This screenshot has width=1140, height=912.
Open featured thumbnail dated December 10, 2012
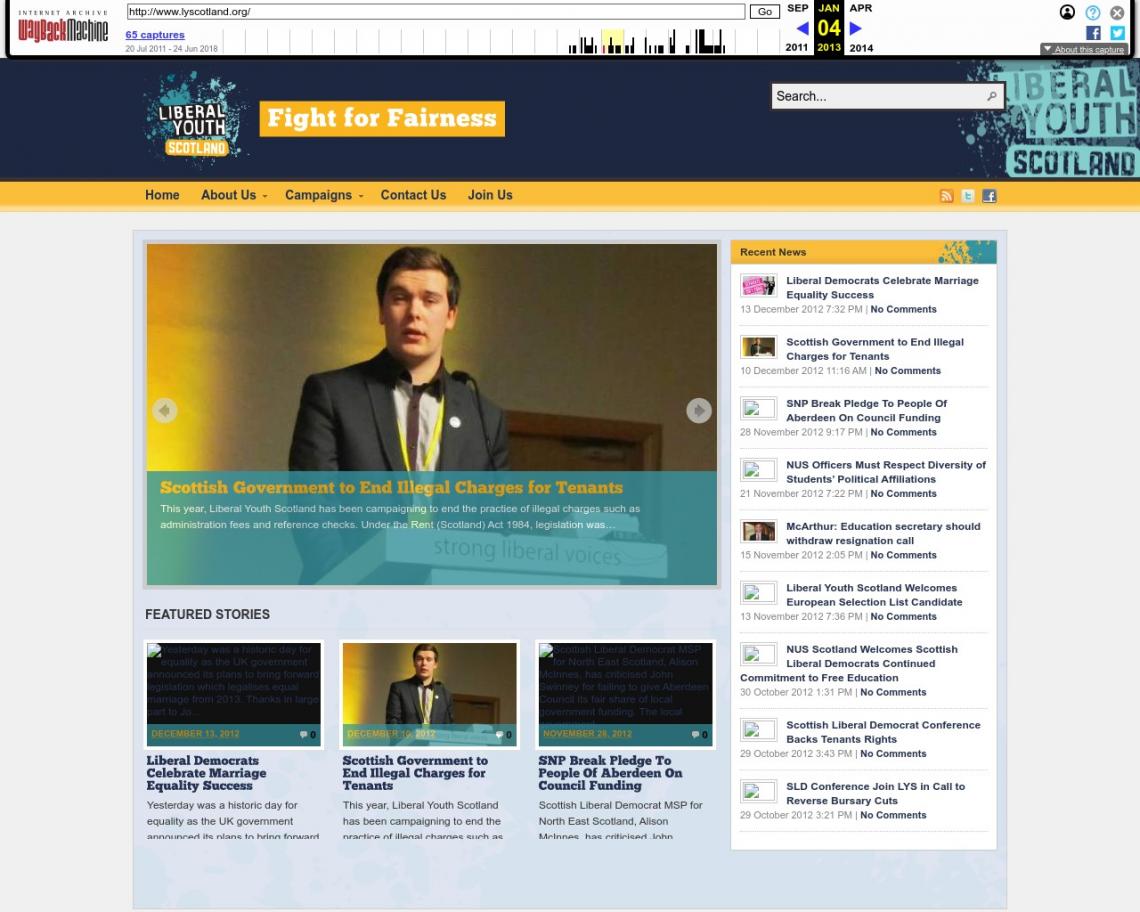click(x=430, y=695)
